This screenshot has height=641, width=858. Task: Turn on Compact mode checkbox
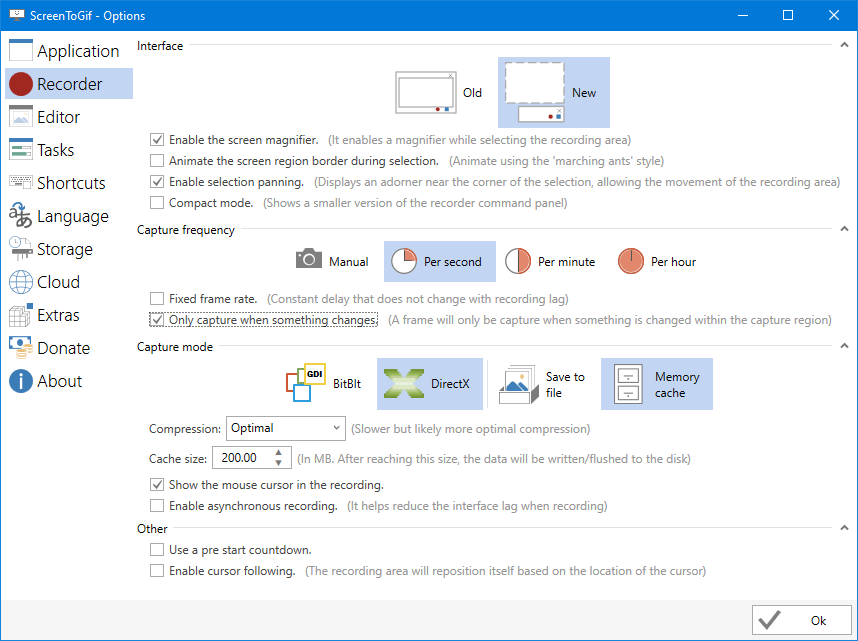coord(157,203)
